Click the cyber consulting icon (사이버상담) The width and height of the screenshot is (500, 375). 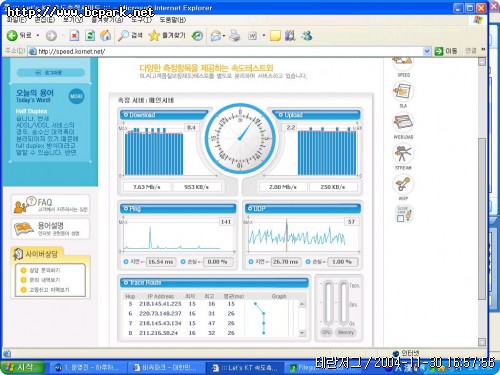(x=18, y=254)
